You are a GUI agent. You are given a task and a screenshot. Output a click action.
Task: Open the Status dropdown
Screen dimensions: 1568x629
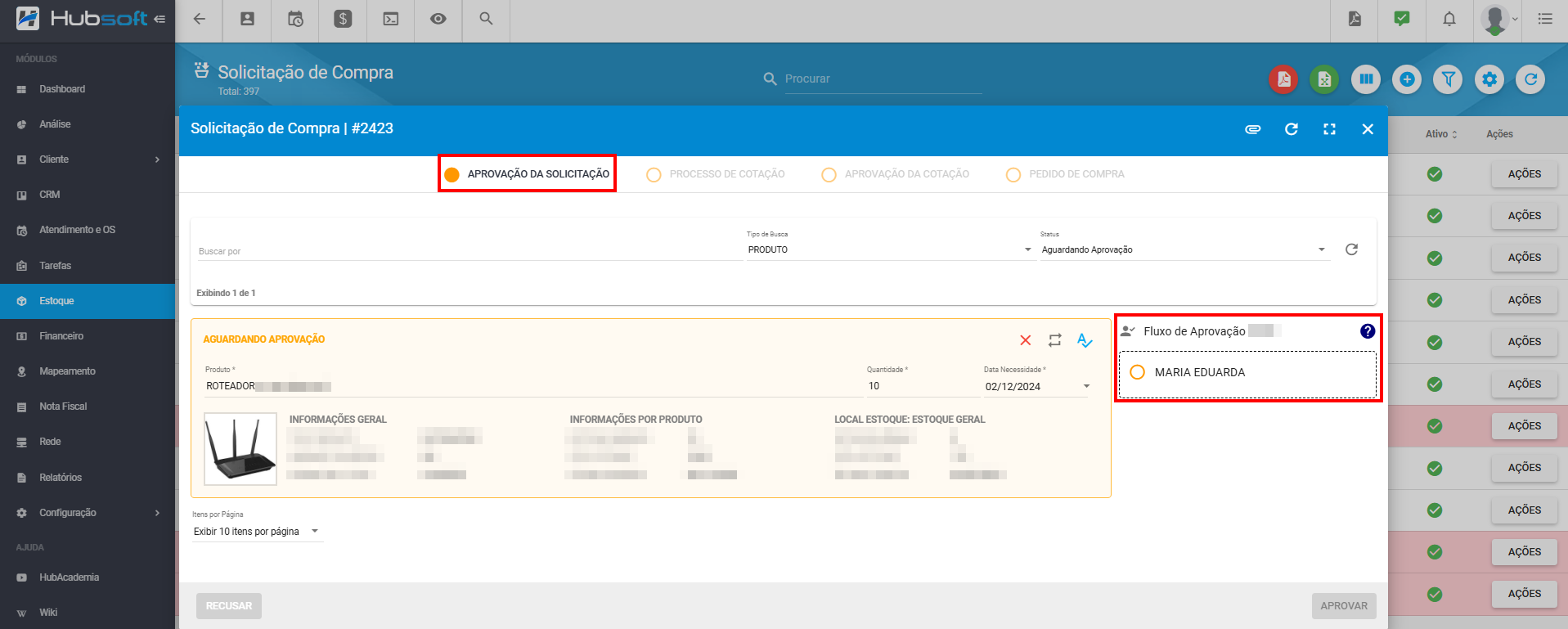pos(1184,249)
